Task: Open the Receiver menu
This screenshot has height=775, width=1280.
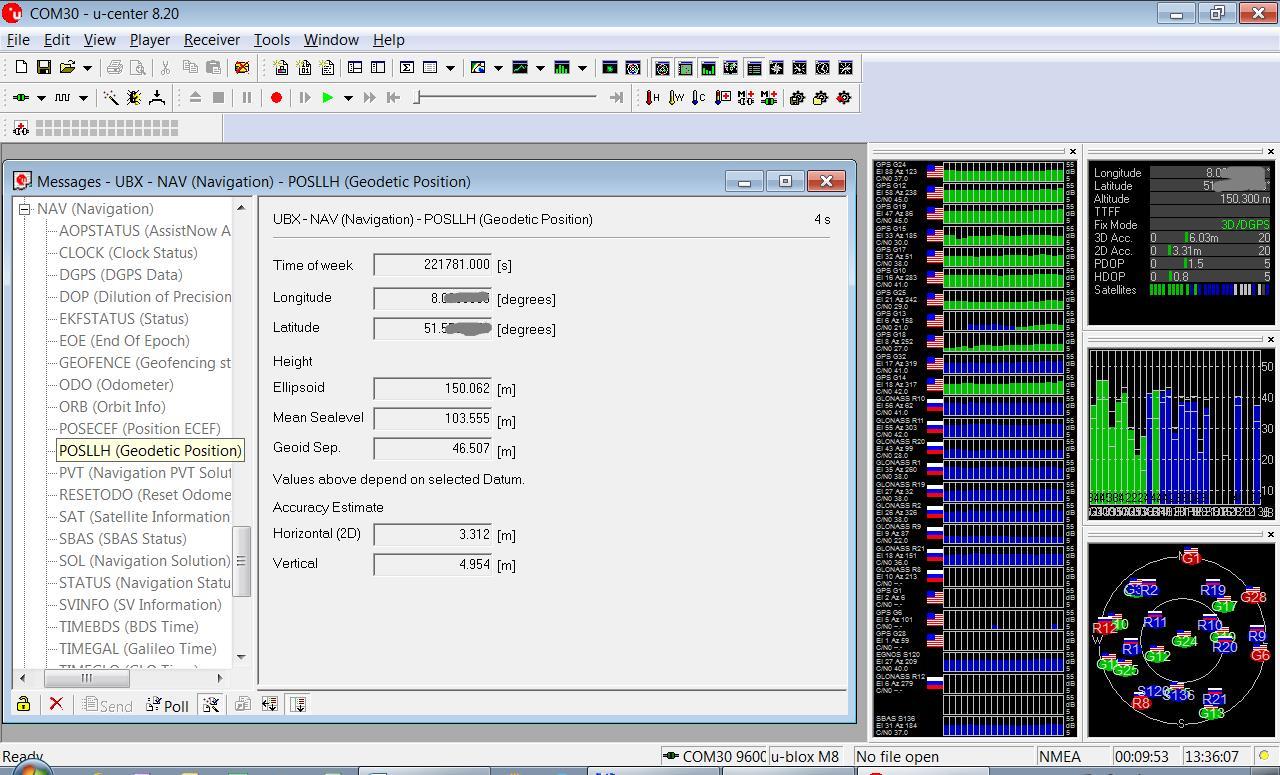Action: [211, 40]
